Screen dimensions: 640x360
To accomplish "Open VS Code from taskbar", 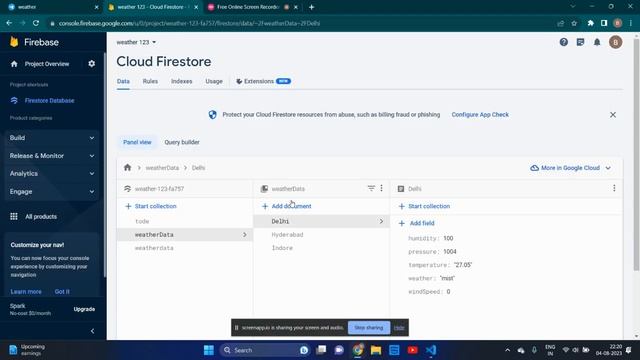I will coord(431,350).
